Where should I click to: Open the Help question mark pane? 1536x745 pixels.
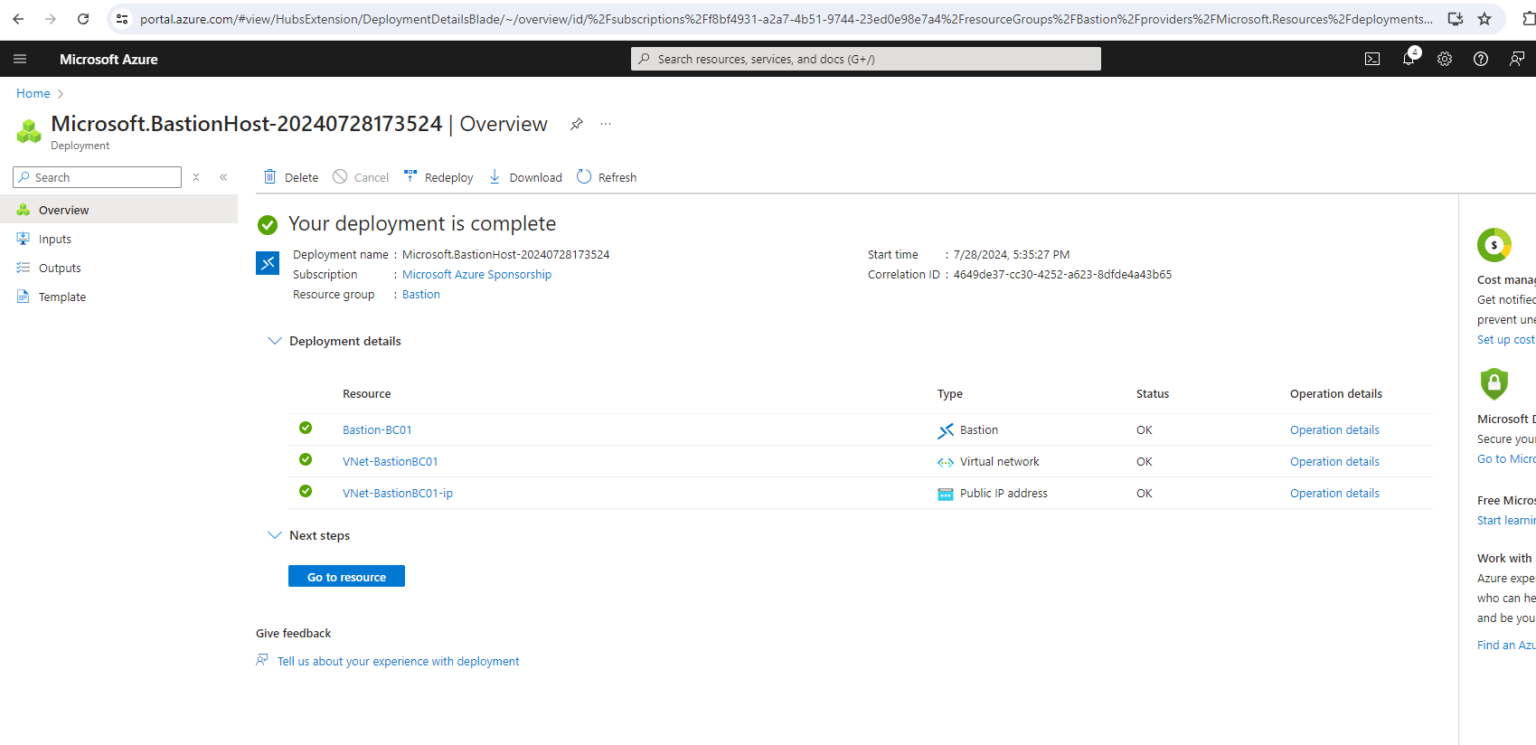[1481, 59]
